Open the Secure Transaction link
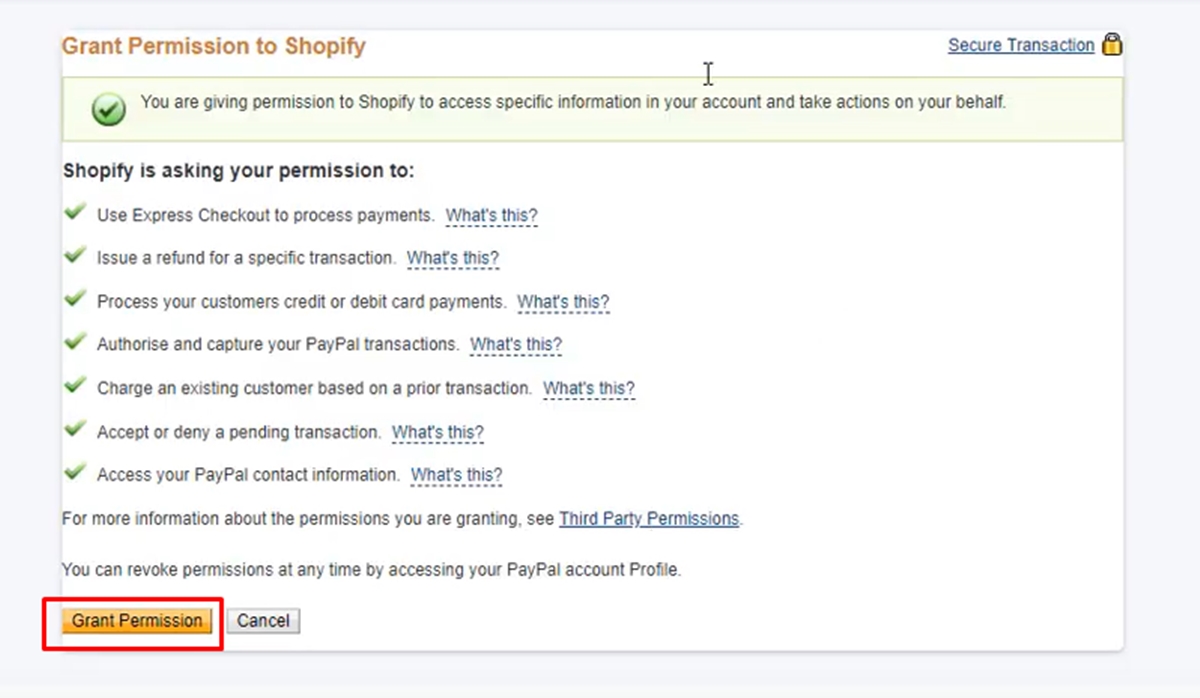 coord(1021,45)
